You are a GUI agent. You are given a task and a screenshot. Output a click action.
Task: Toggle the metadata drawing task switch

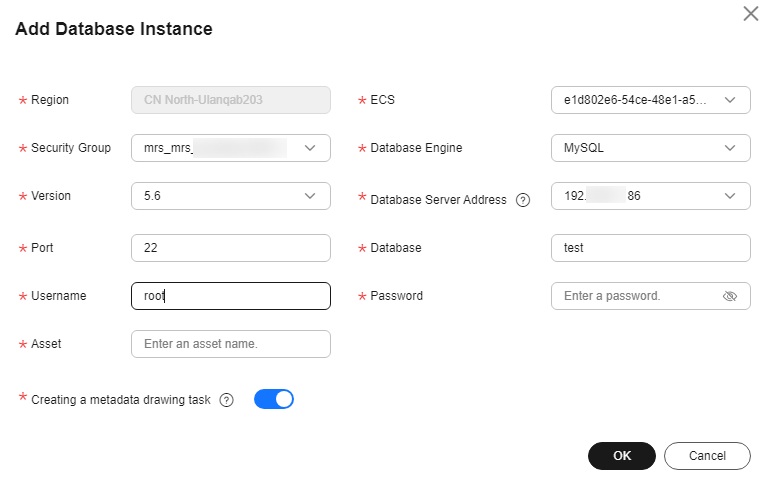(274, 399)
